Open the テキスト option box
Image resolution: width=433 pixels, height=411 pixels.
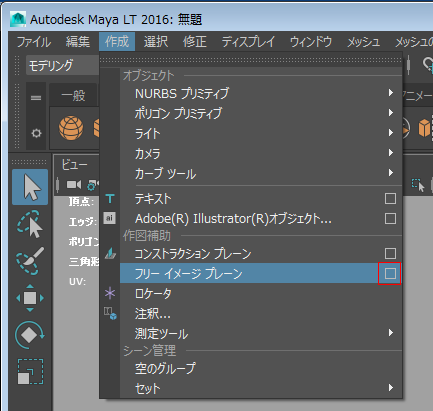pos(390,199)
